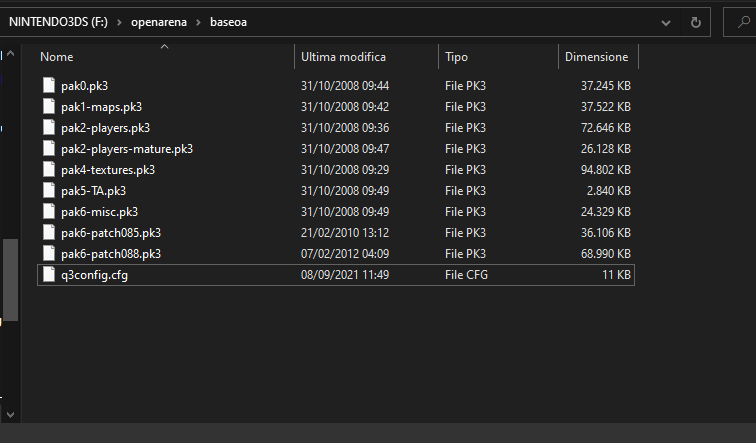756x443 pixels.
Task: Click the pak6-patch088.pk3 file icon
Action: 49,254
